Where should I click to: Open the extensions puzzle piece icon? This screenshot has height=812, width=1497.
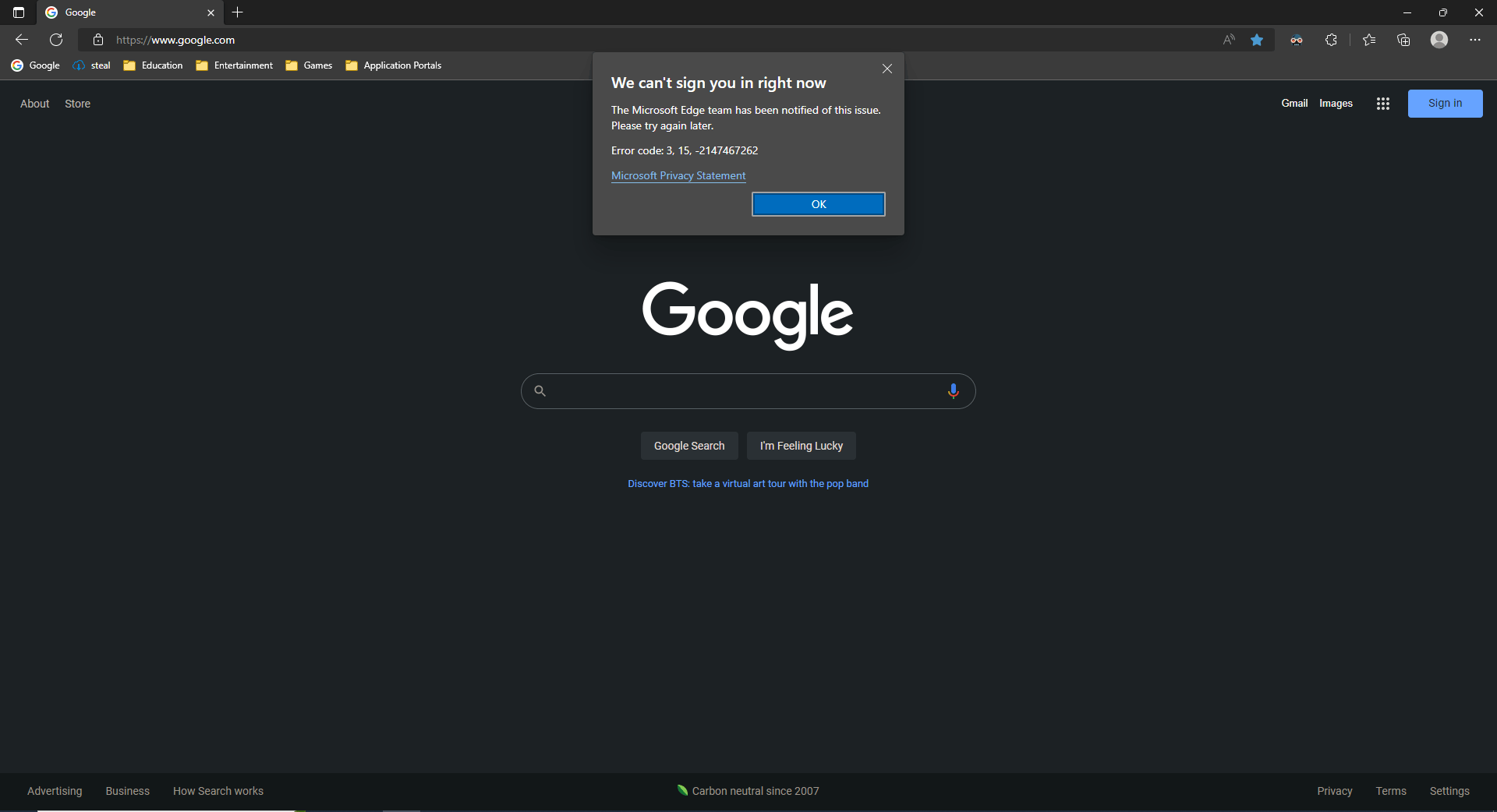click(x=1331, y=40)
